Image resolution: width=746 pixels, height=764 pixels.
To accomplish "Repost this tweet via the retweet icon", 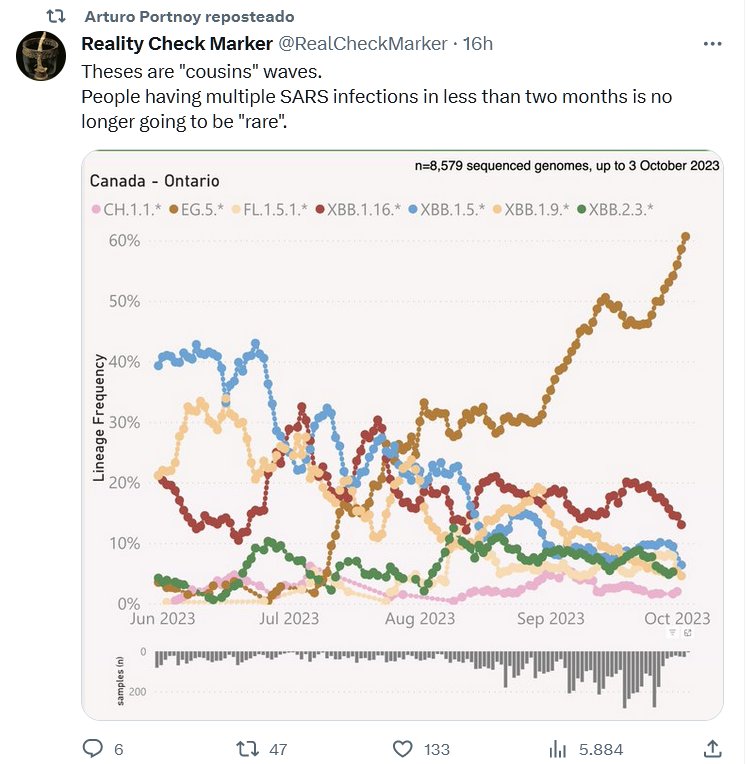I will click(x=246, y=748).
